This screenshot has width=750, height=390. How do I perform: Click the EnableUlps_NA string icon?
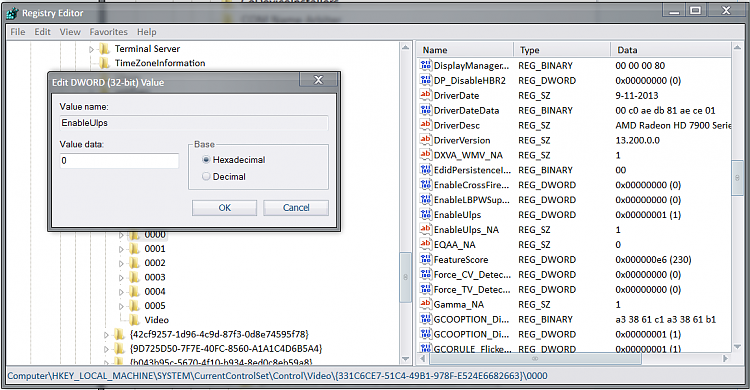(425, 229)
